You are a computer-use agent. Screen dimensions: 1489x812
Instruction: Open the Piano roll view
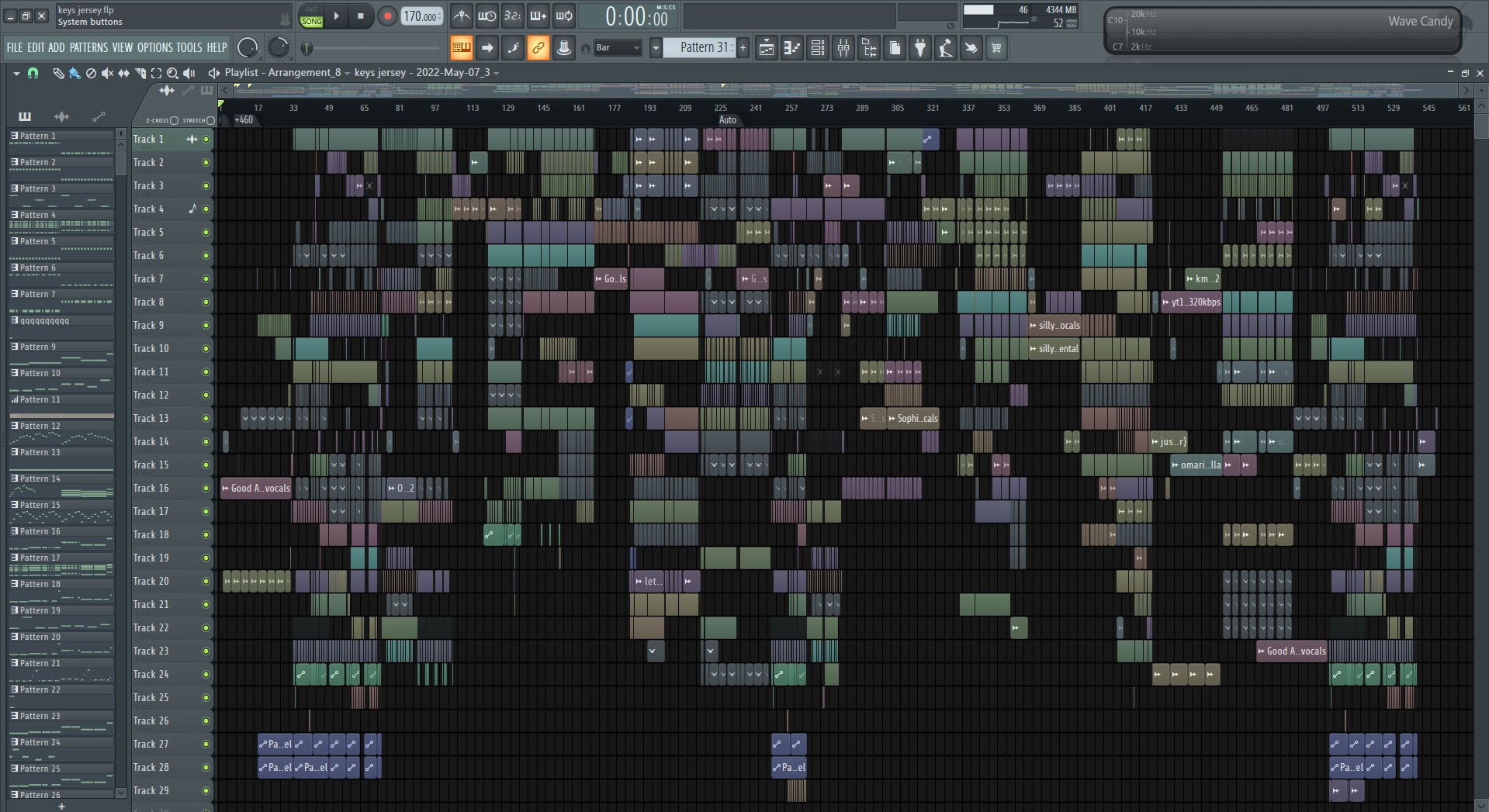click(x=792, y=48)
